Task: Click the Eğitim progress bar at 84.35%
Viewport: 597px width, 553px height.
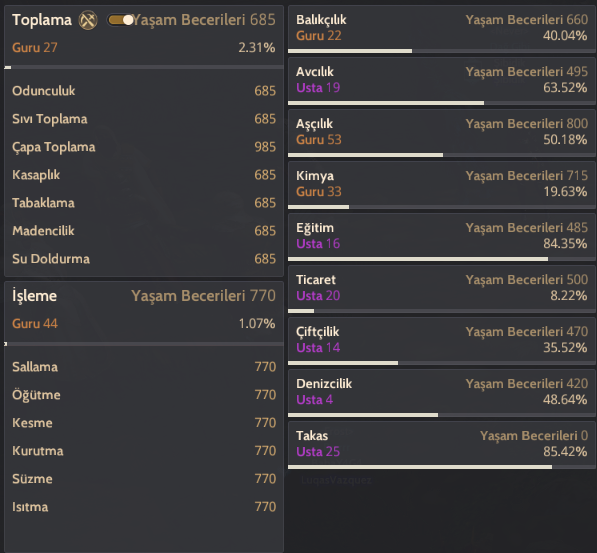Action: (x=442, y=259)
